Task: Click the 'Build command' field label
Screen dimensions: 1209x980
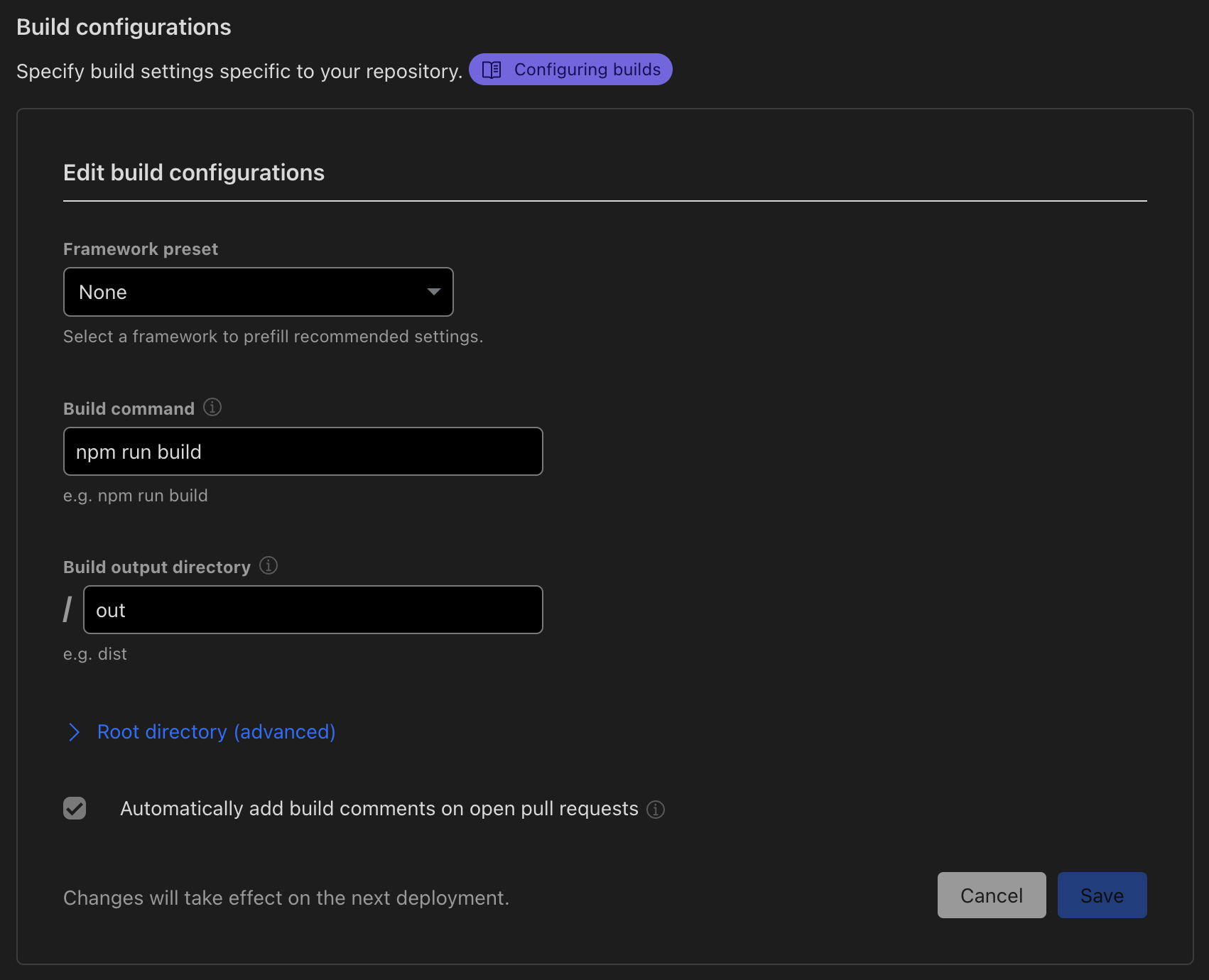Action: [x=129, y=409]
